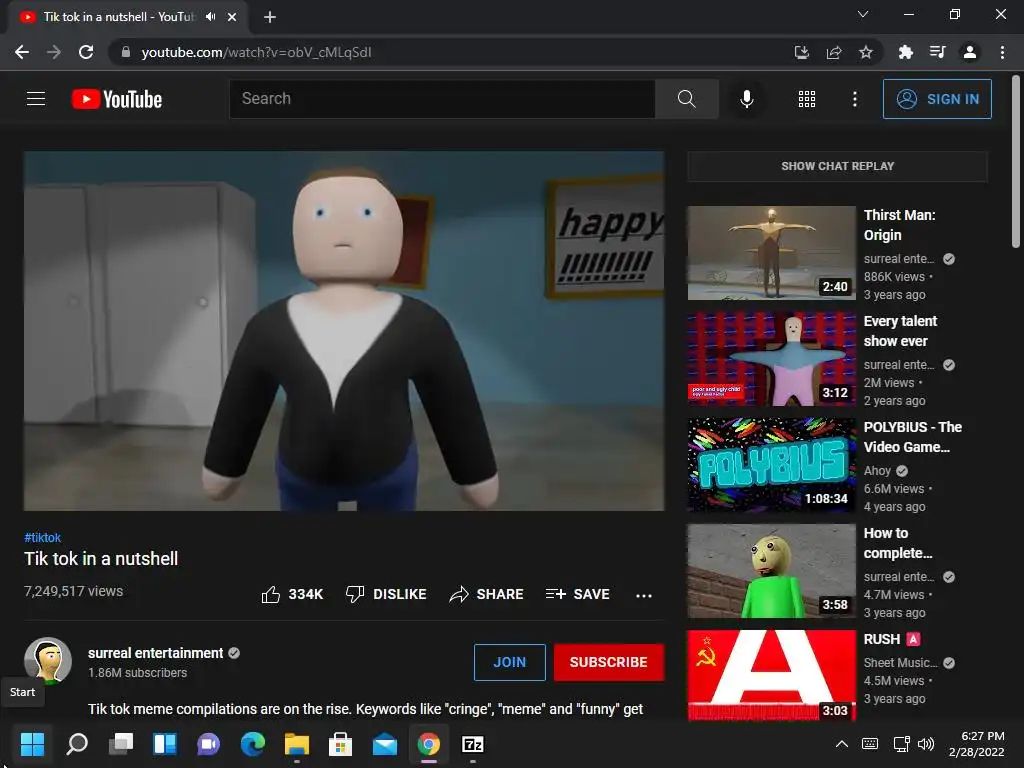The image size is (1024, 768).
Task: Open Windows taskbar search
Action: (77, 744)
